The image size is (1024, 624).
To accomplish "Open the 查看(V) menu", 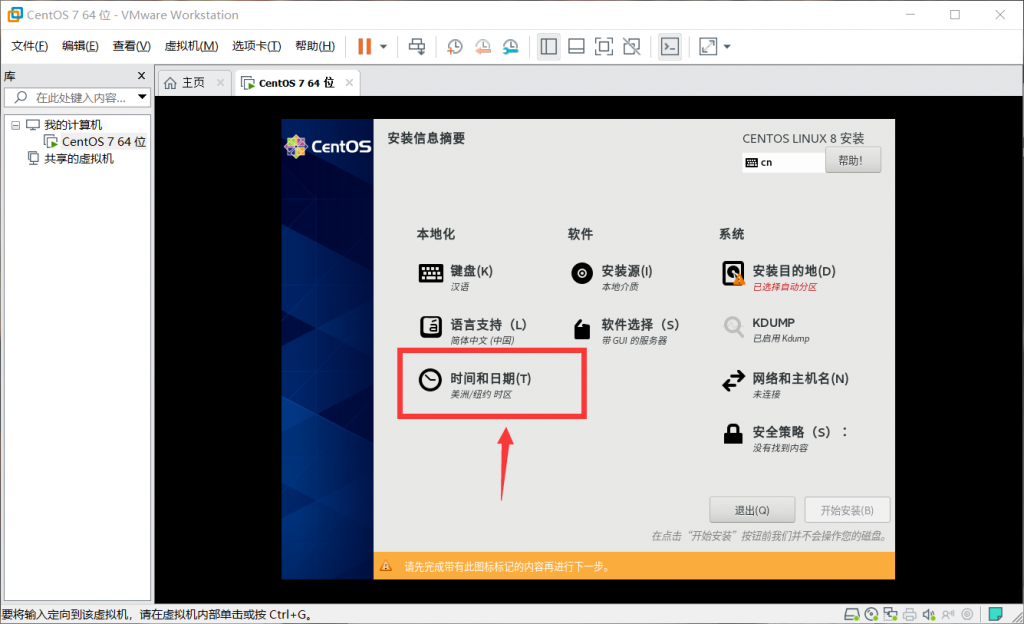I will pos(131,46).
